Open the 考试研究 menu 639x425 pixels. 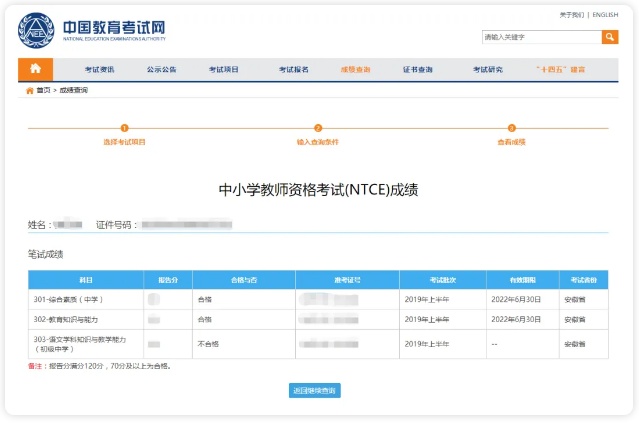pyautogui.click(x=487, y=70)
